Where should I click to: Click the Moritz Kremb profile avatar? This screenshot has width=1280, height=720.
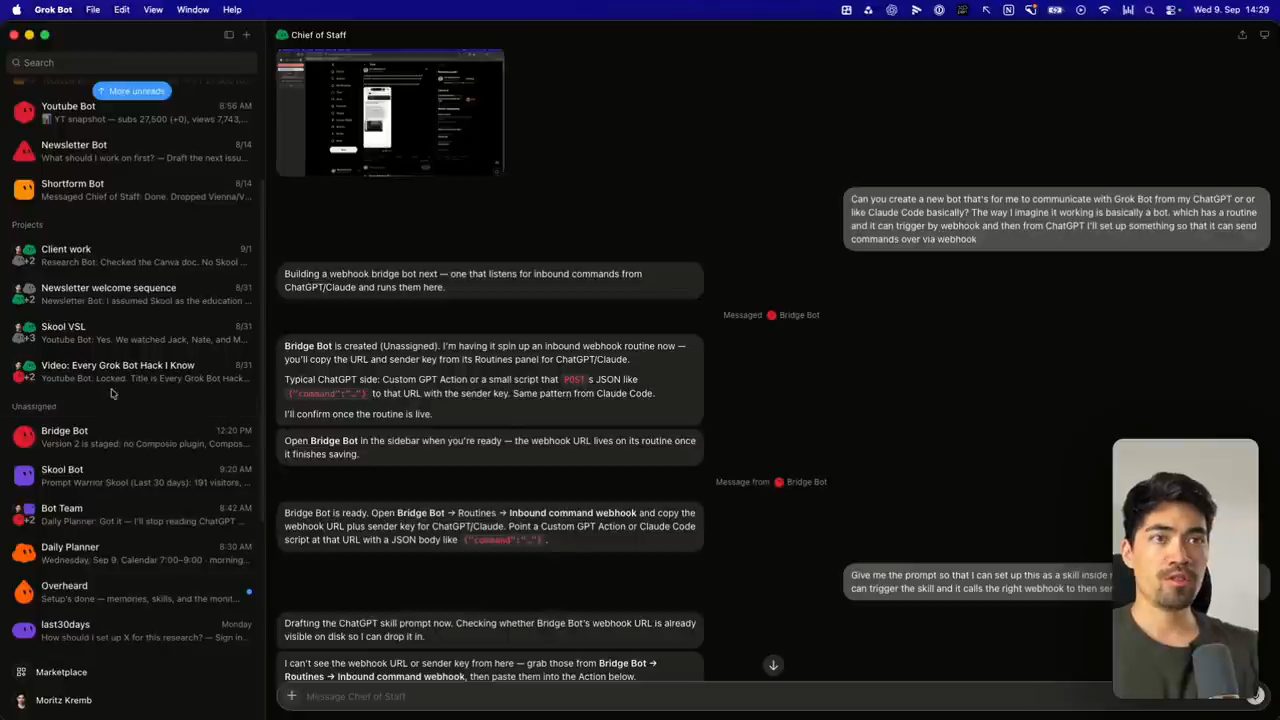click(21, 700)
